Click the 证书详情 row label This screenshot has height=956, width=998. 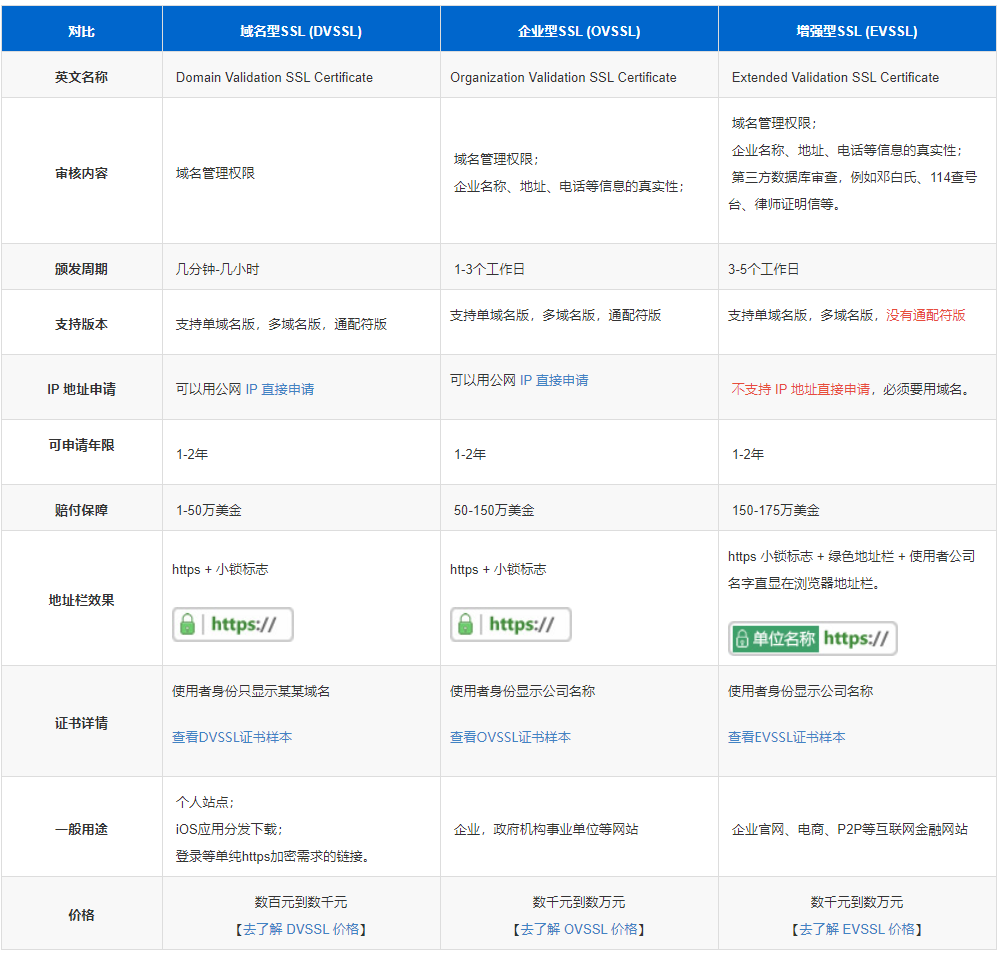(x=81, y=723)
